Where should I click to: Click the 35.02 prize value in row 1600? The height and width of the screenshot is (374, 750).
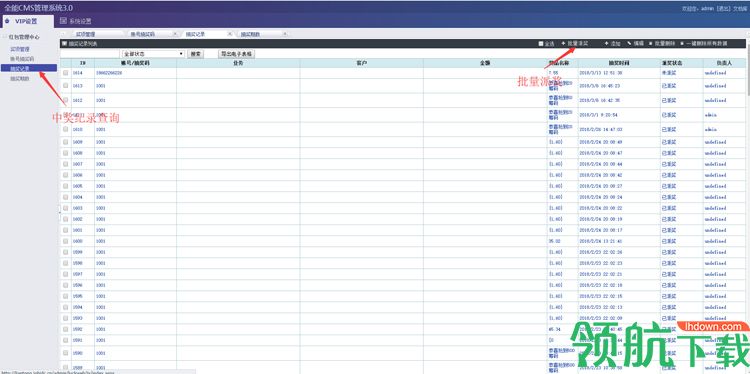[x=554, y=241]
